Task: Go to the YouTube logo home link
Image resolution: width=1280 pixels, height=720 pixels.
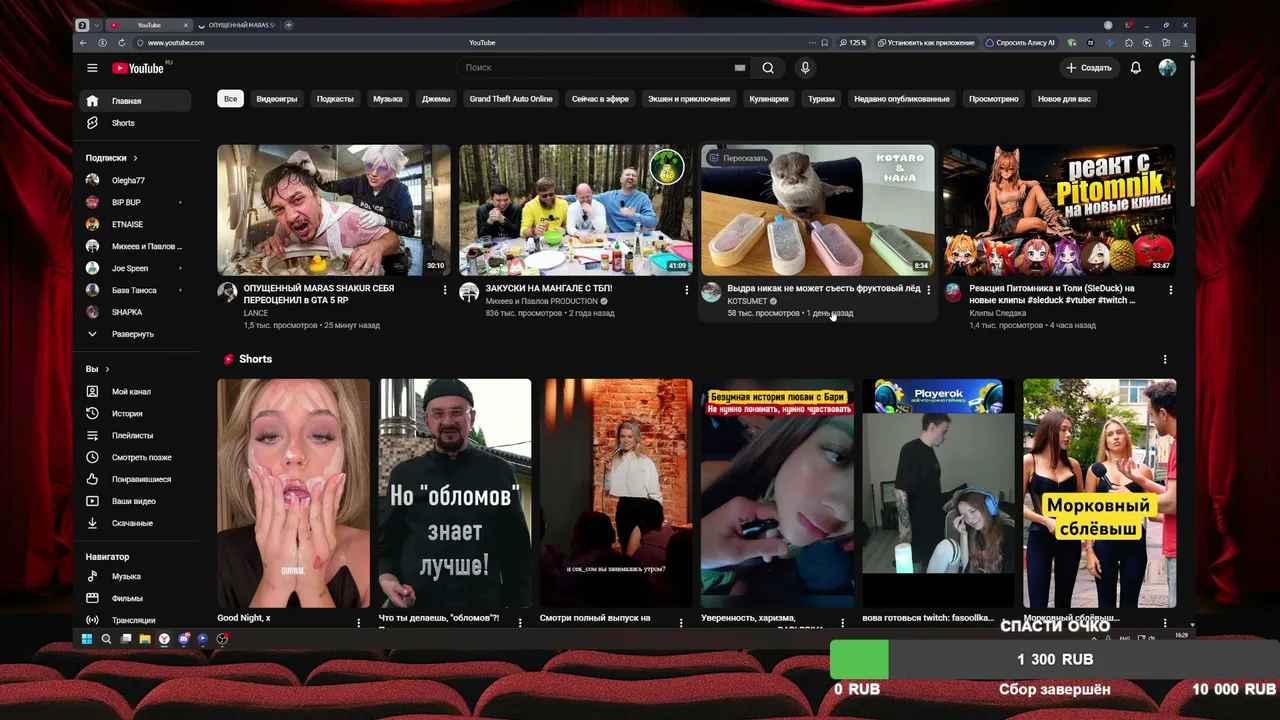Action: tap(138, 68)
